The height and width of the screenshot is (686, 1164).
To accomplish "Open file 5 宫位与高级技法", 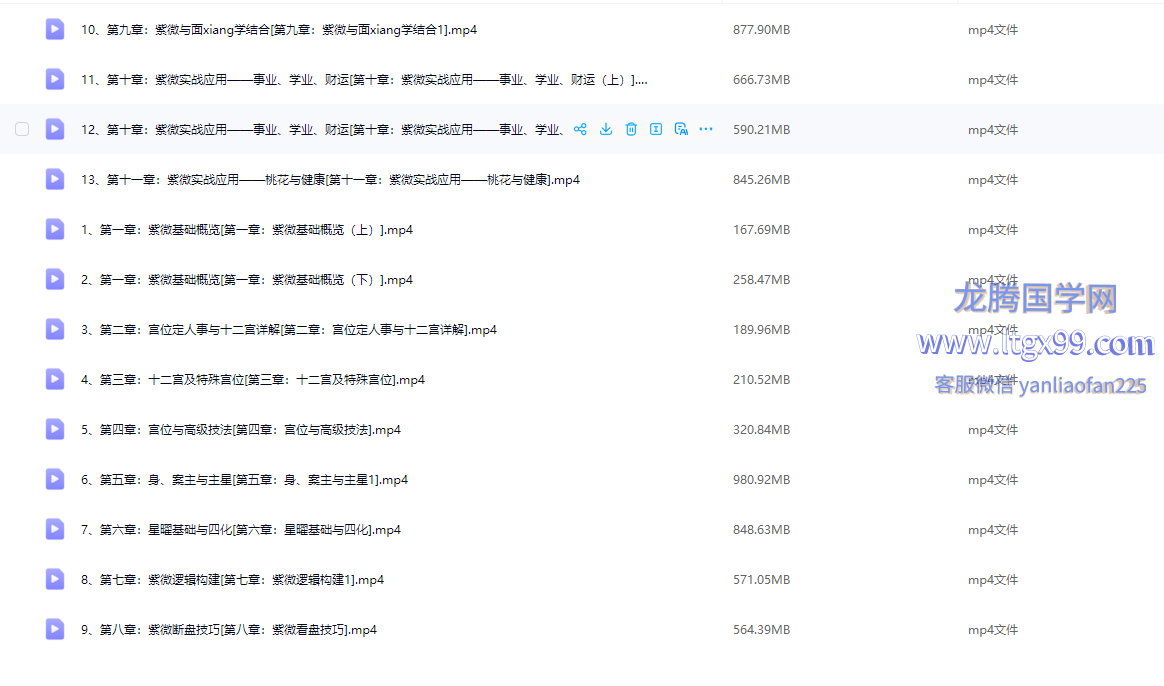I will click(x=240, y=430).
